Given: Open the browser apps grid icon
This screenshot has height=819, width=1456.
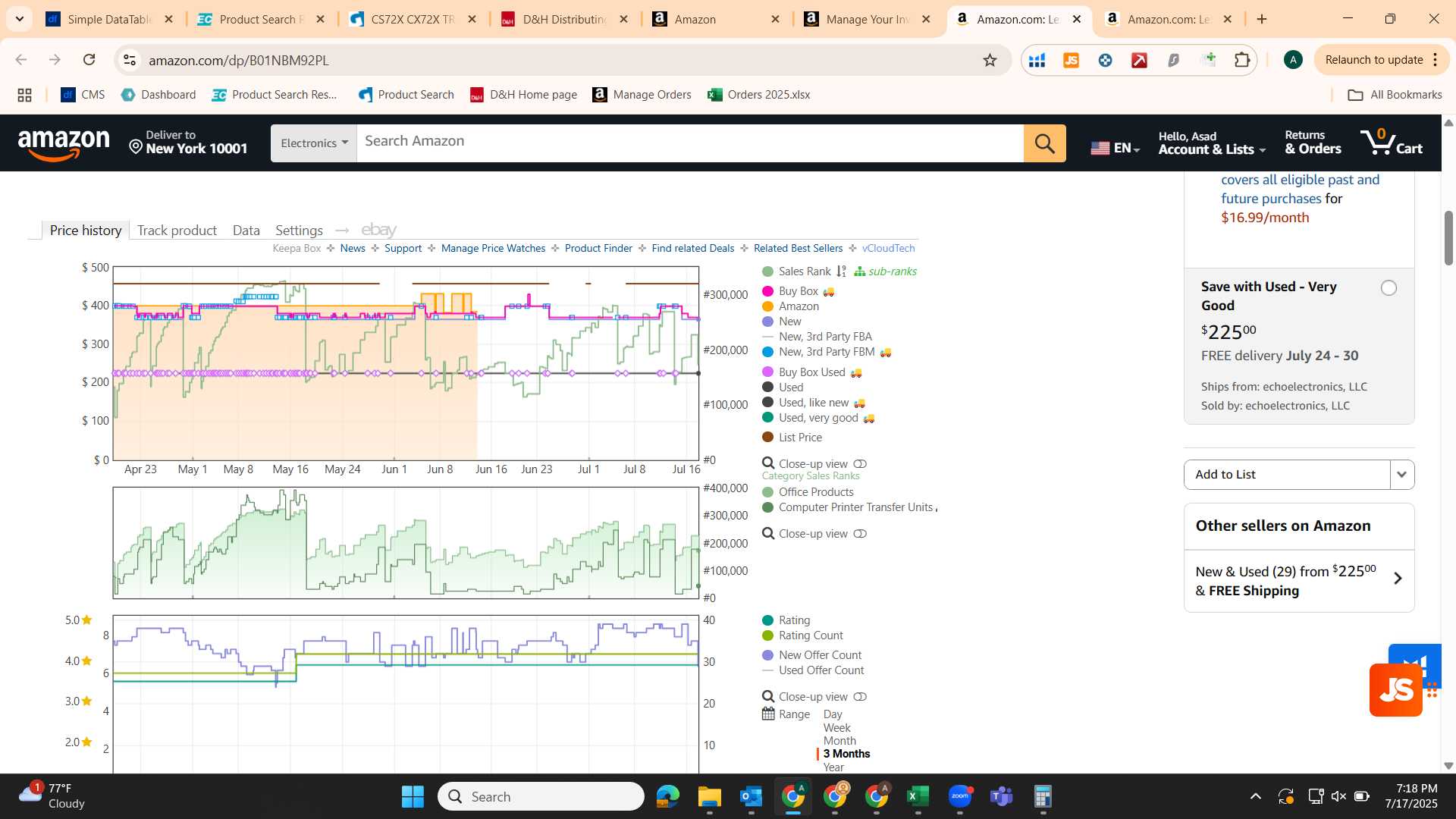Looking at the screenshot, I should (x=24, y=95).
